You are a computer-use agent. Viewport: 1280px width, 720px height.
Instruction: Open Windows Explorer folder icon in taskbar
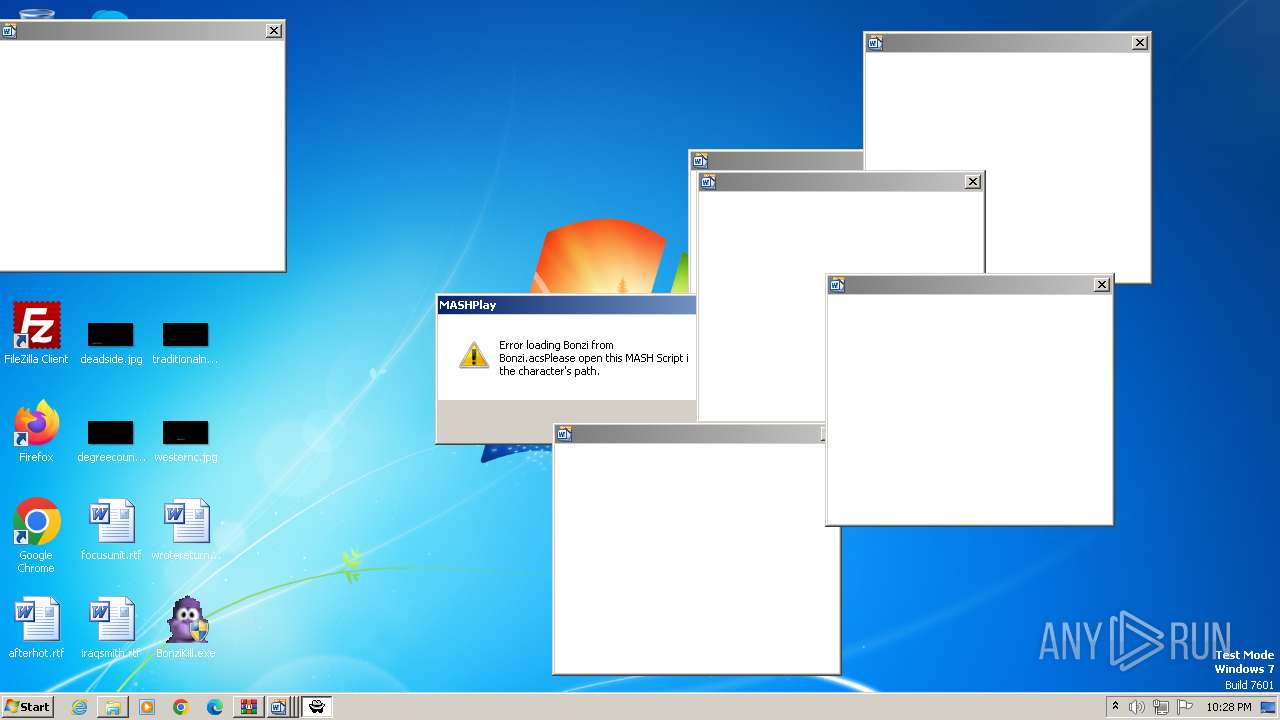pyautogui.click(x=113, y=707)
